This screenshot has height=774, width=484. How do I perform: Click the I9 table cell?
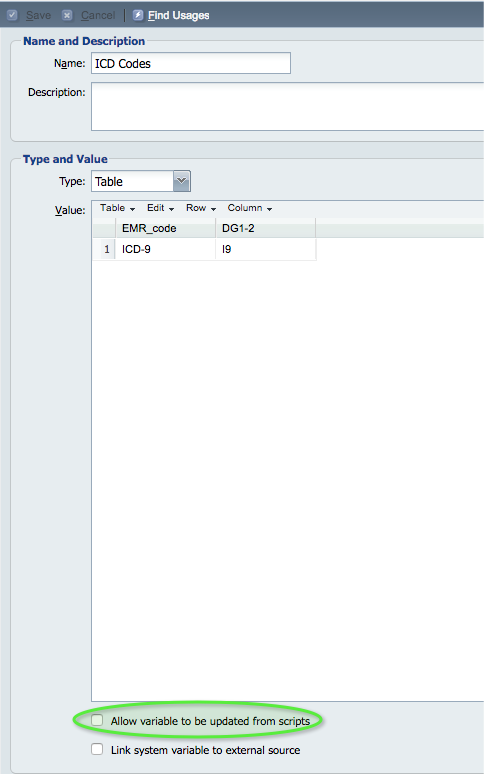[x=265, y=249]
